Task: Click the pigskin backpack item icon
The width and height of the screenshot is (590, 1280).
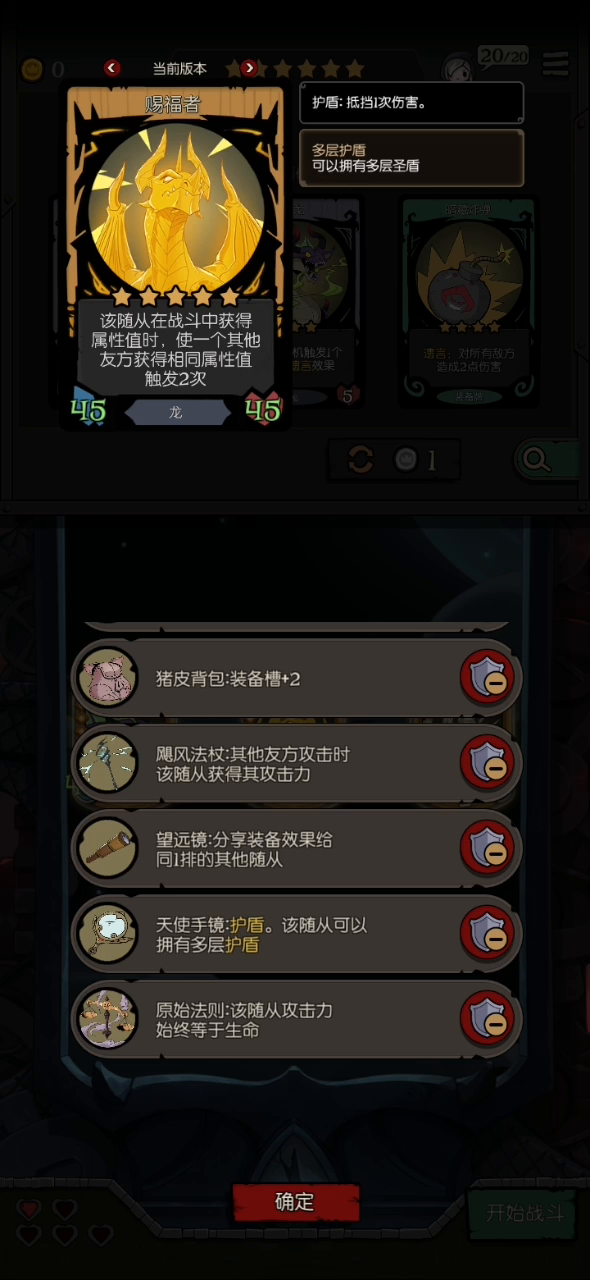Action: coord(107,677)
